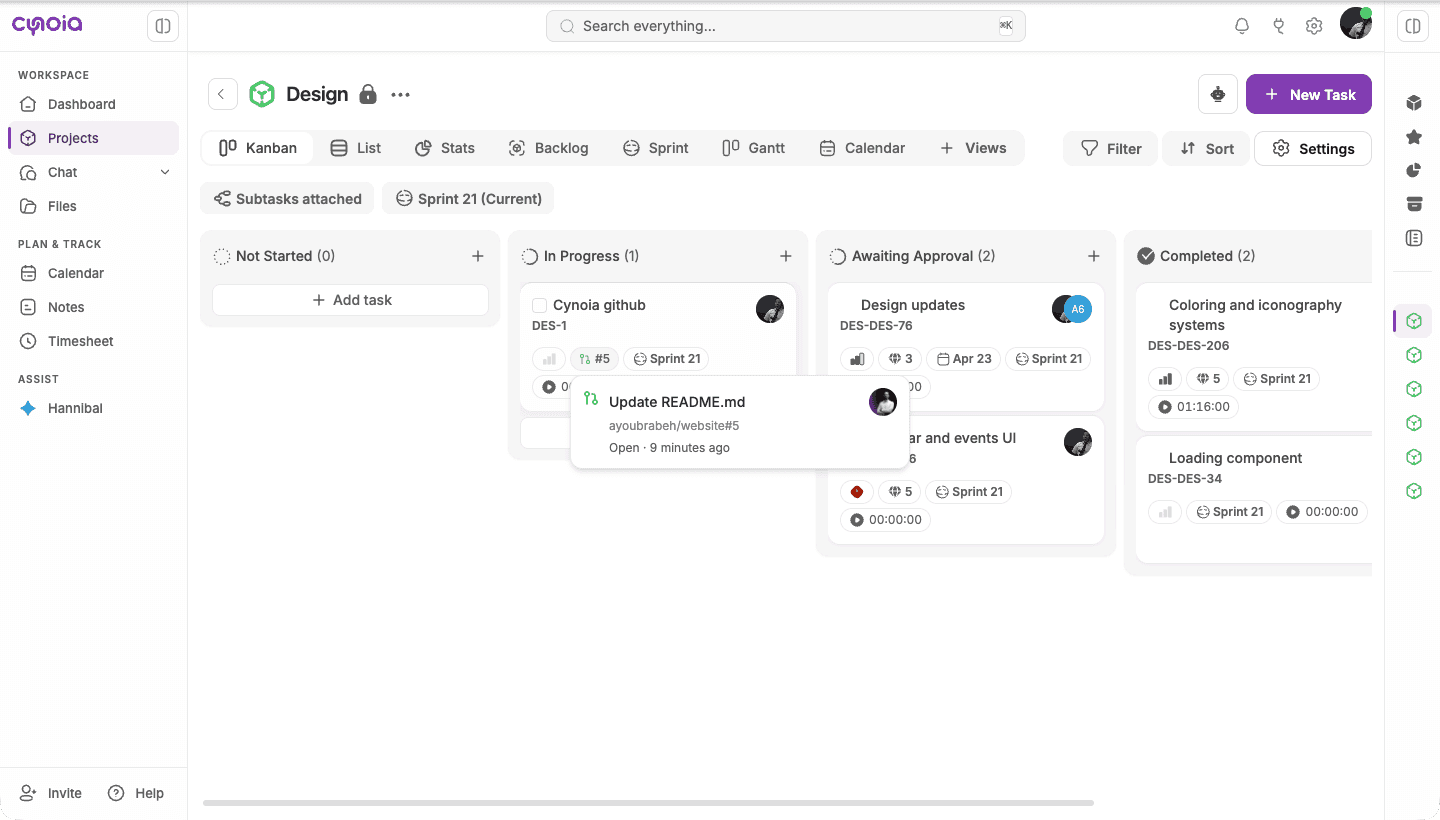Switch to Kanban view

pos(258,148)
